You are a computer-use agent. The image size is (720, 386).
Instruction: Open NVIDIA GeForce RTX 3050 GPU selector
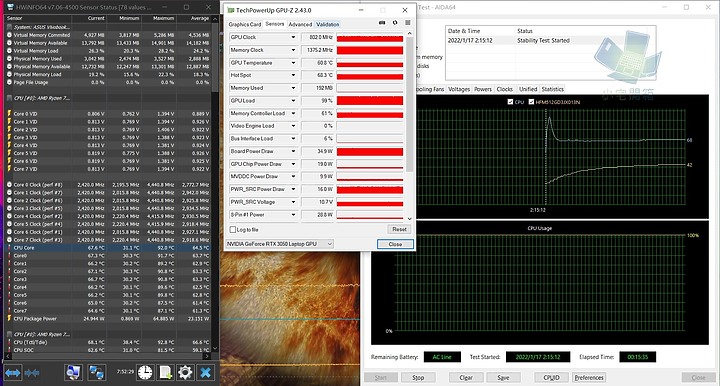click(x=279, y=244)
